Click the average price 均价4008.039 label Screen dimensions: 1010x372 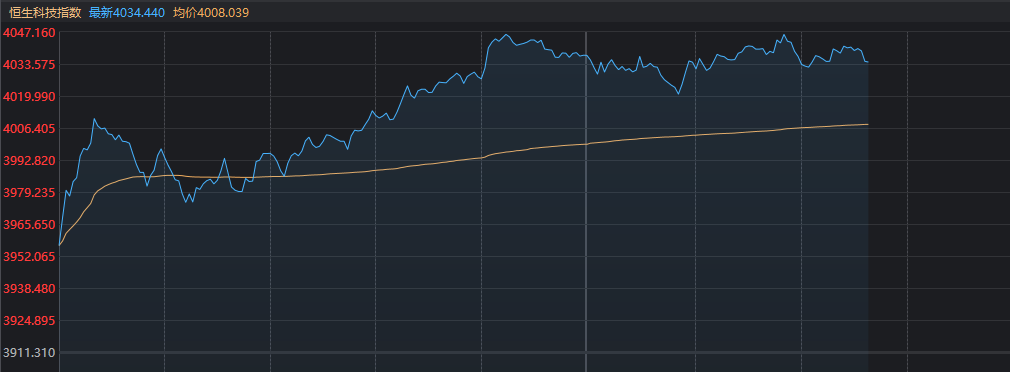point(211,12)
